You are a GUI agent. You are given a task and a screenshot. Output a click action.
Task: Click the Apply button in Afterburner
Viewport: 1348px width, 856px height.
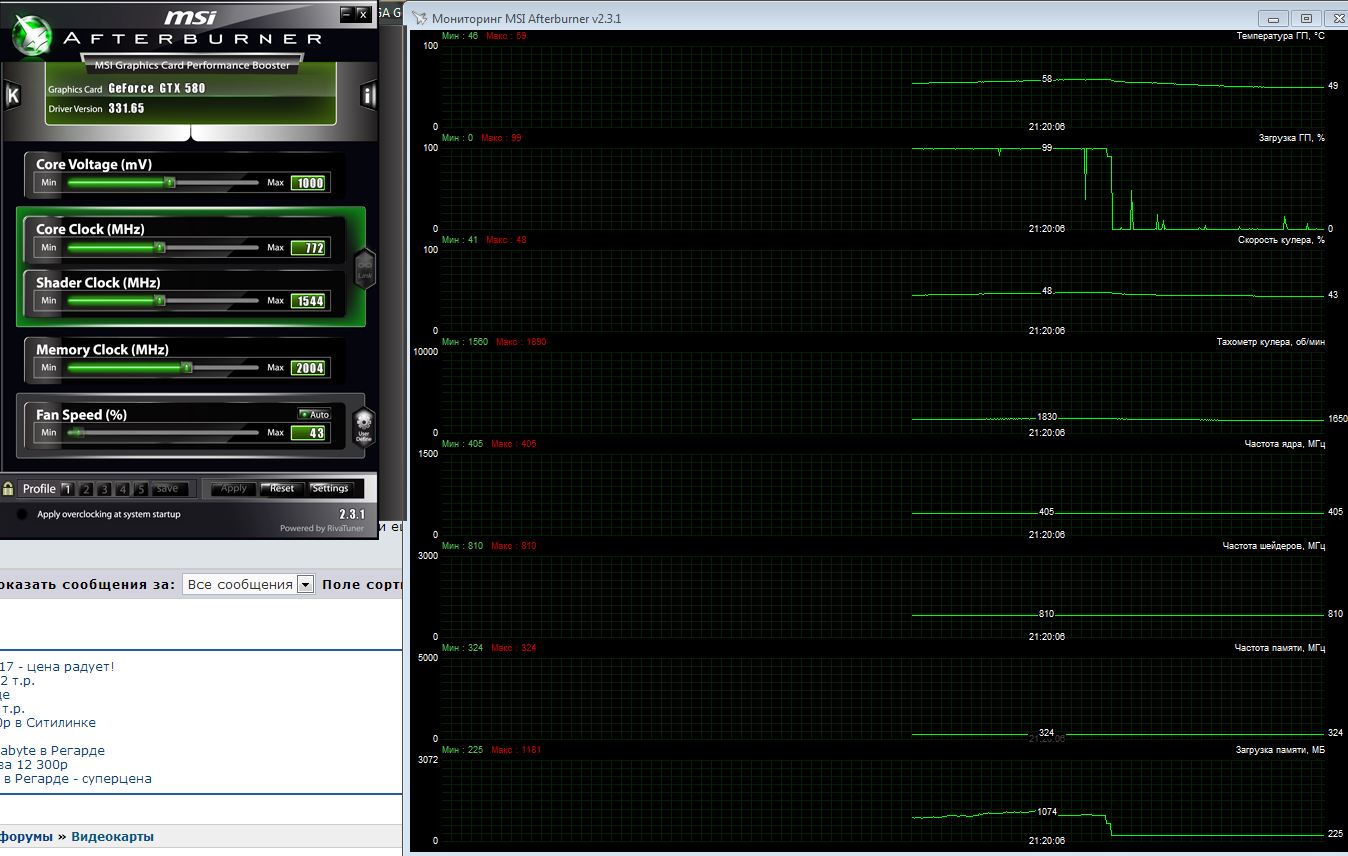pyautogui.click(x=233, y=488)
